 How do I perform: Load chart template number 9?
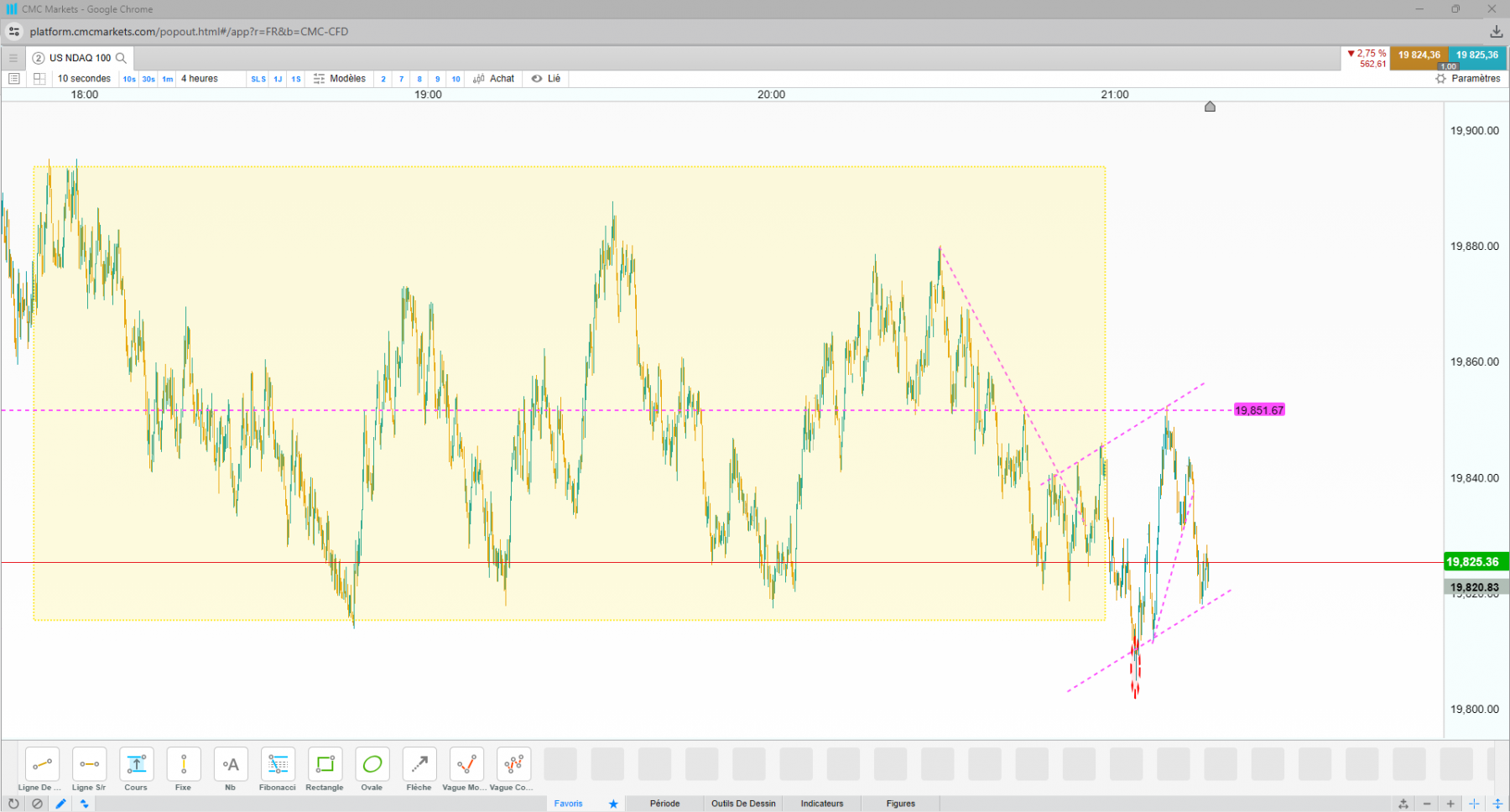(437, 79)
